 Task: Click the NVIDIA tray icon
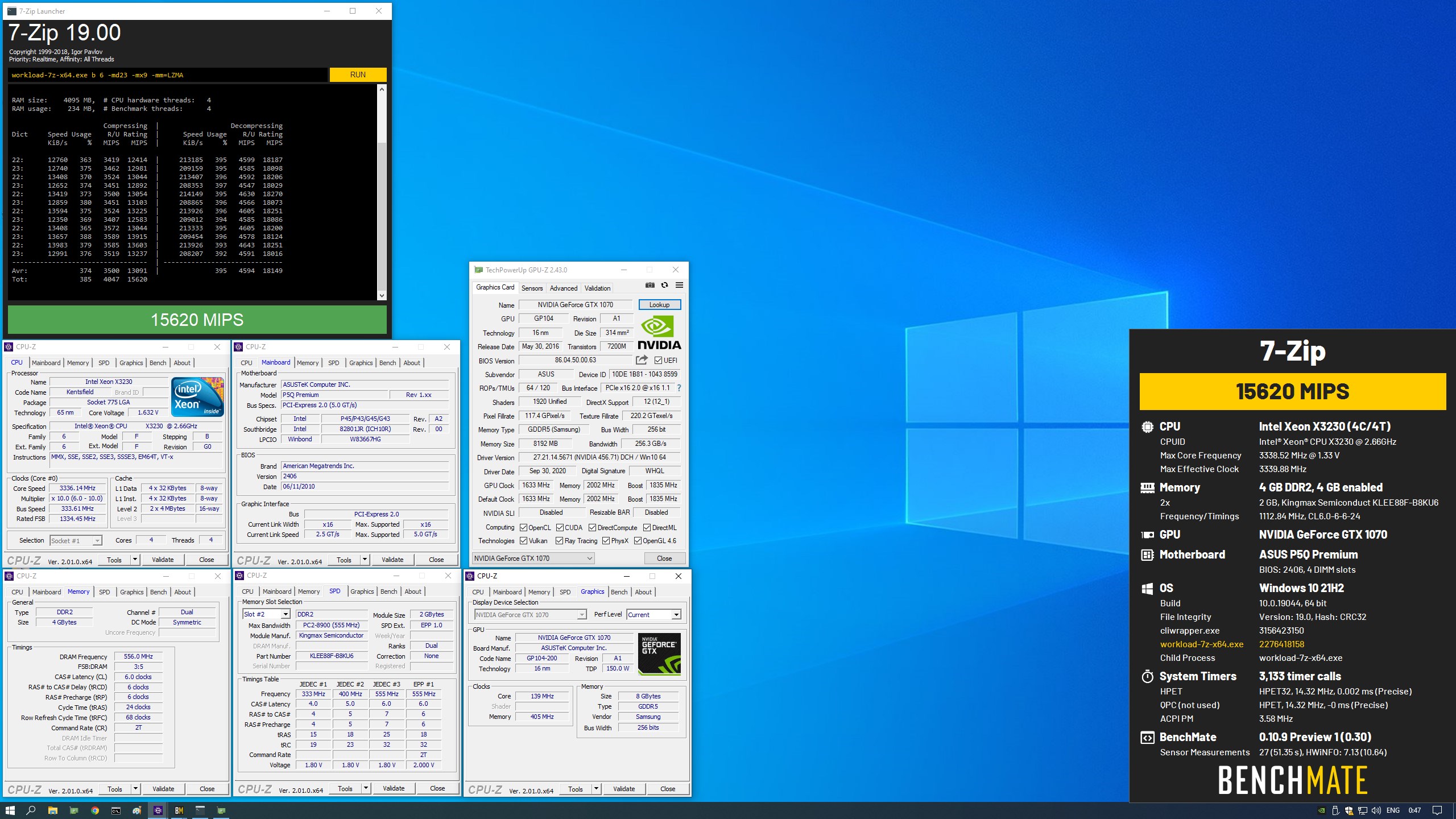(1322, 810)
